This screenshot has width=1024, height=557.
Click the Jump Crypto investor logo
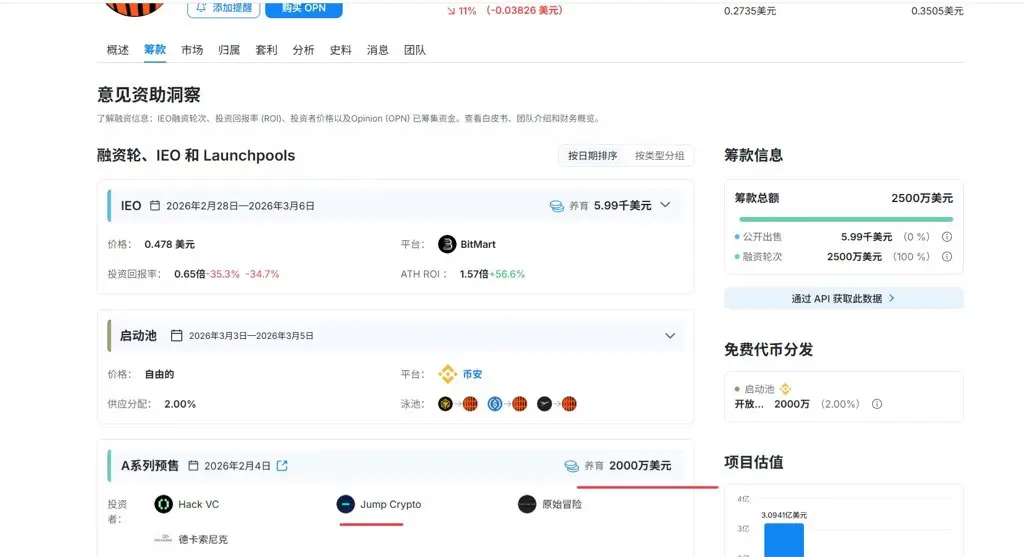(x=345, y=504)
